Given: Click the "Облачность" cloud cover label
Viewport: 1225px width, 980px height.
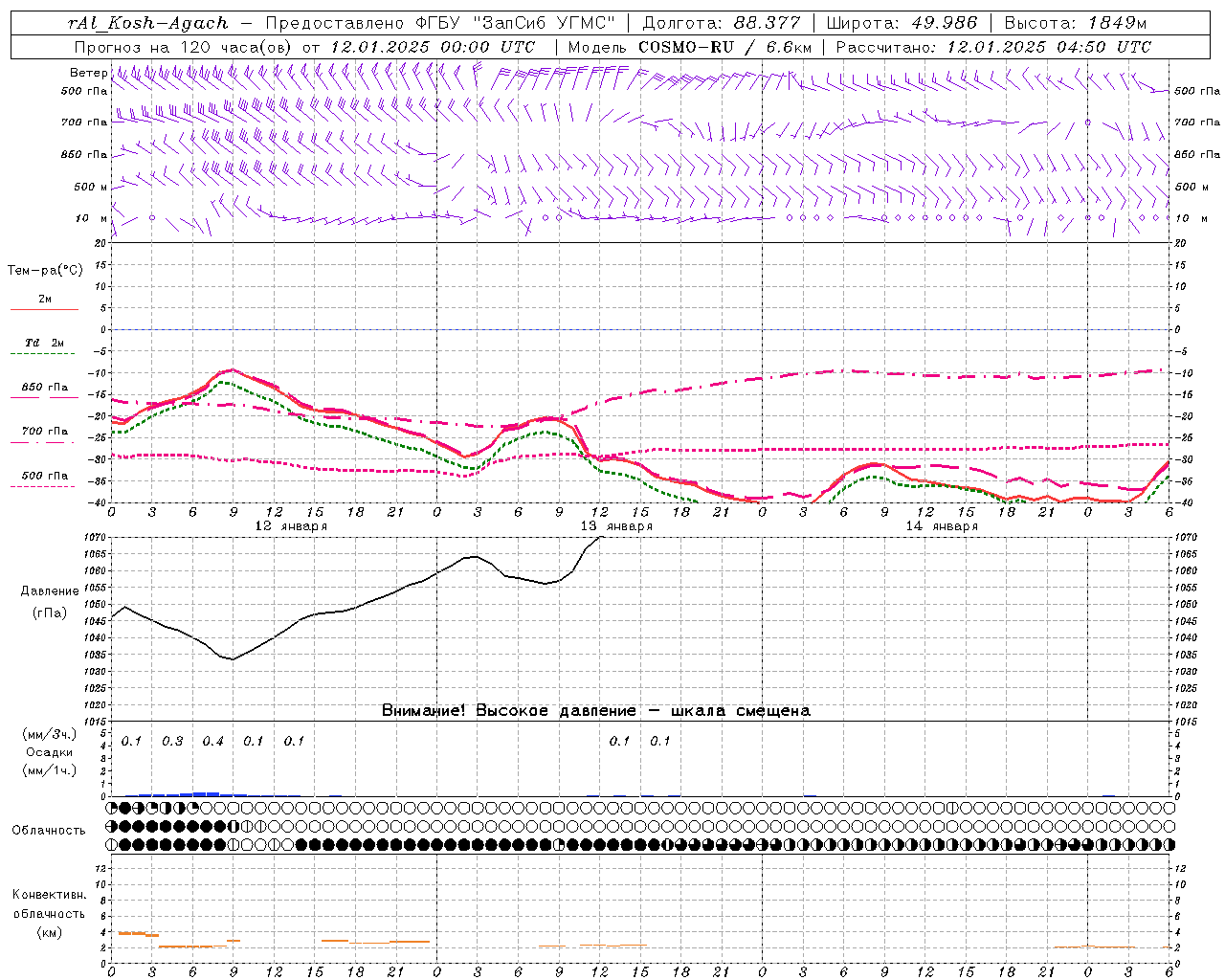Looking at the screenshot, I should pos(49,831).
